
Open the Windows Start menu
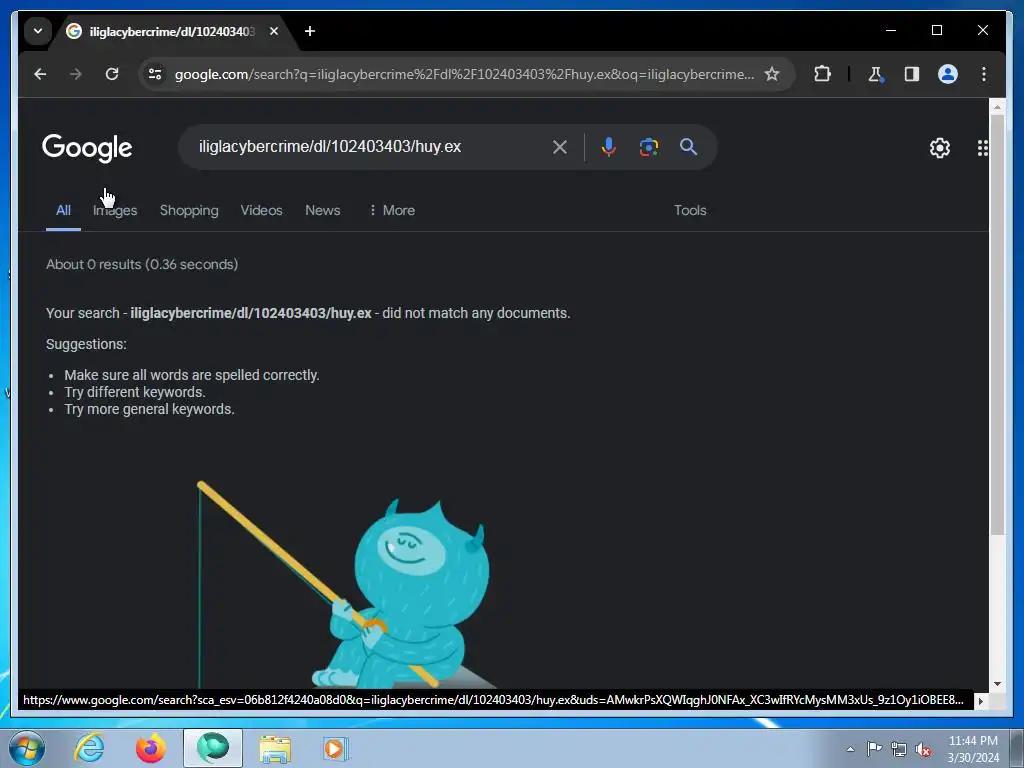click(26, 748)
